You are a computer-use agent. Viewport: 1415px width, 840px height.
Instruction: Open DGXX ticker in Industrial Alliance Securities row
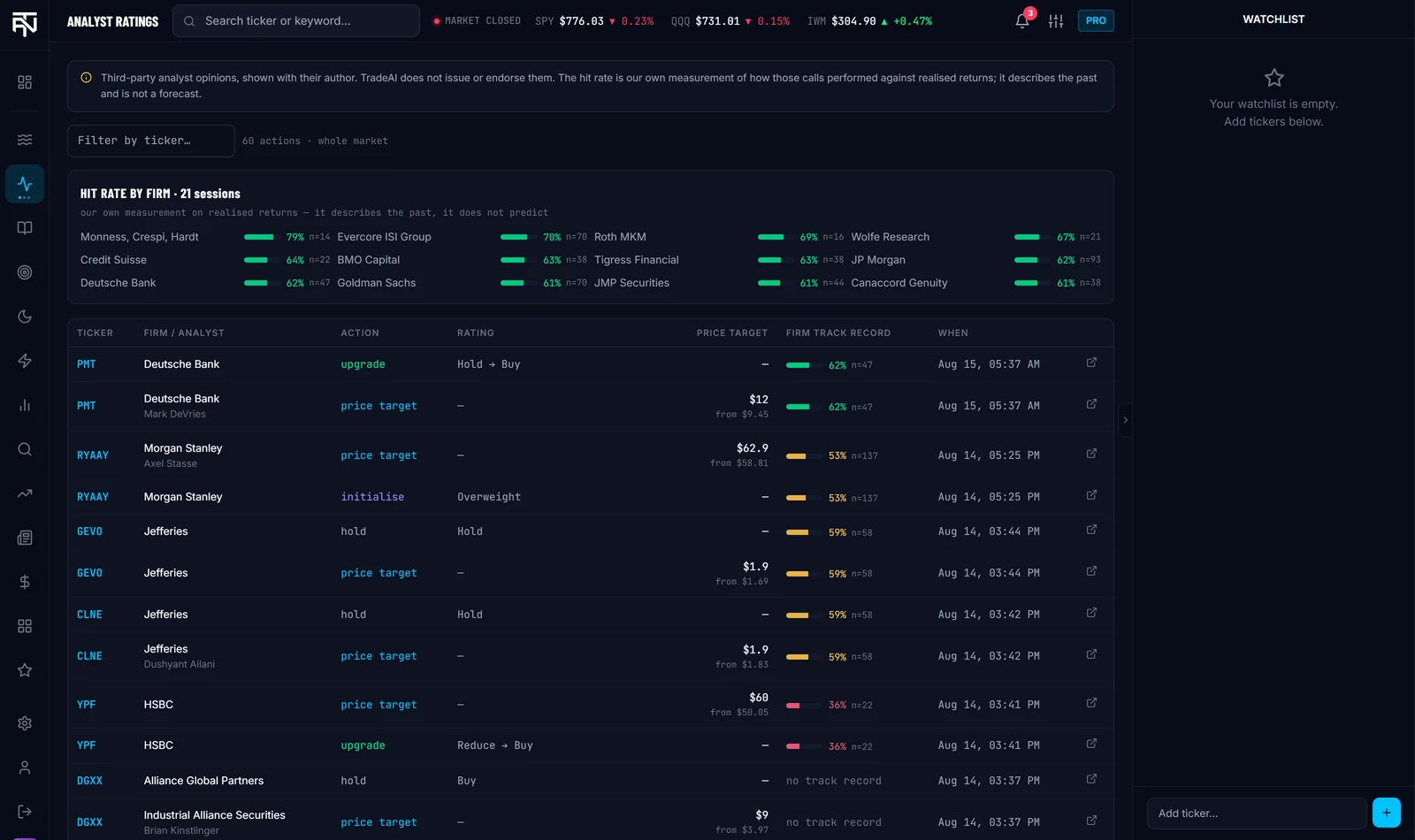point(89,822)
